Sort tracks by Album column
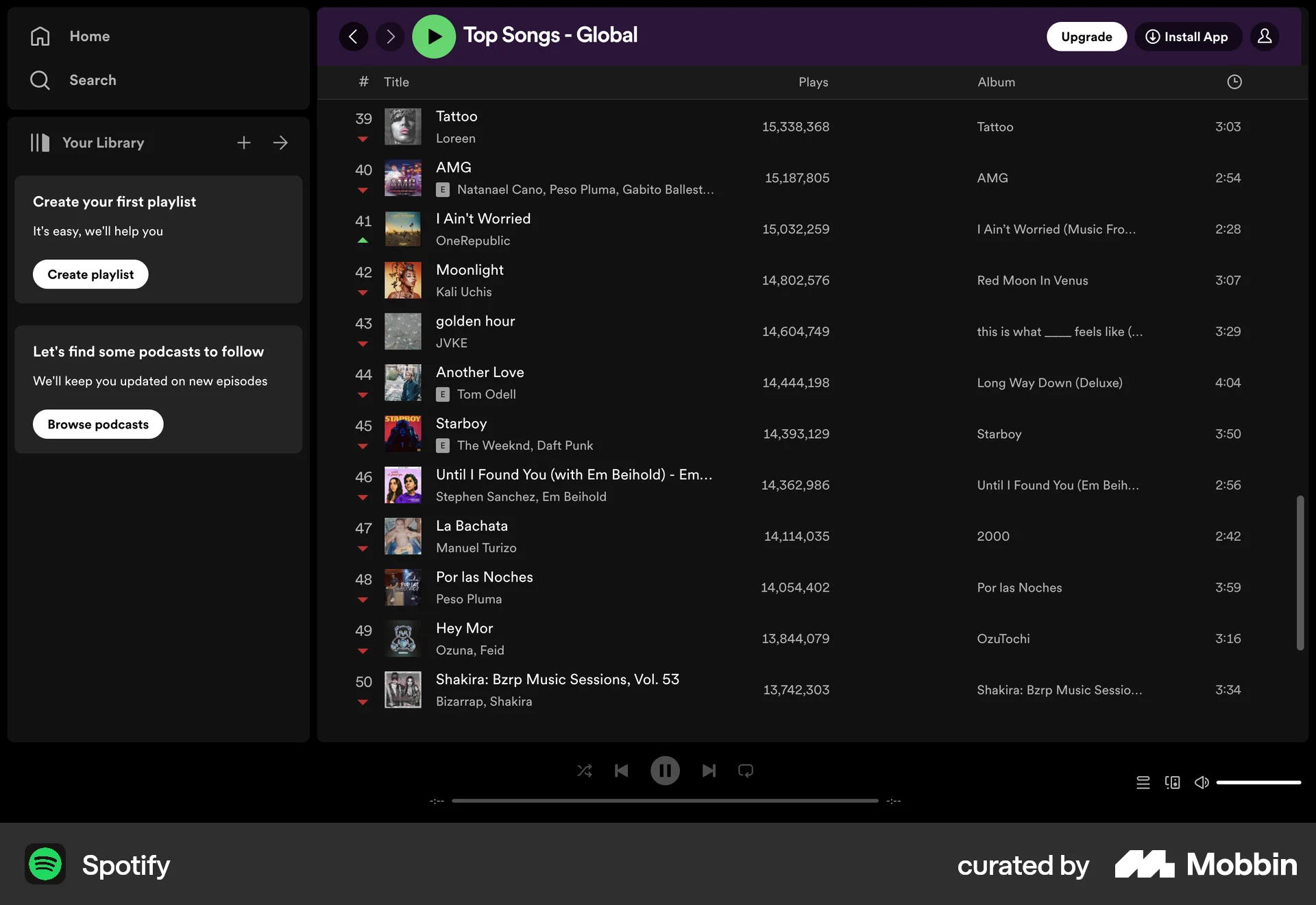1316x905 pixels. 996,82
